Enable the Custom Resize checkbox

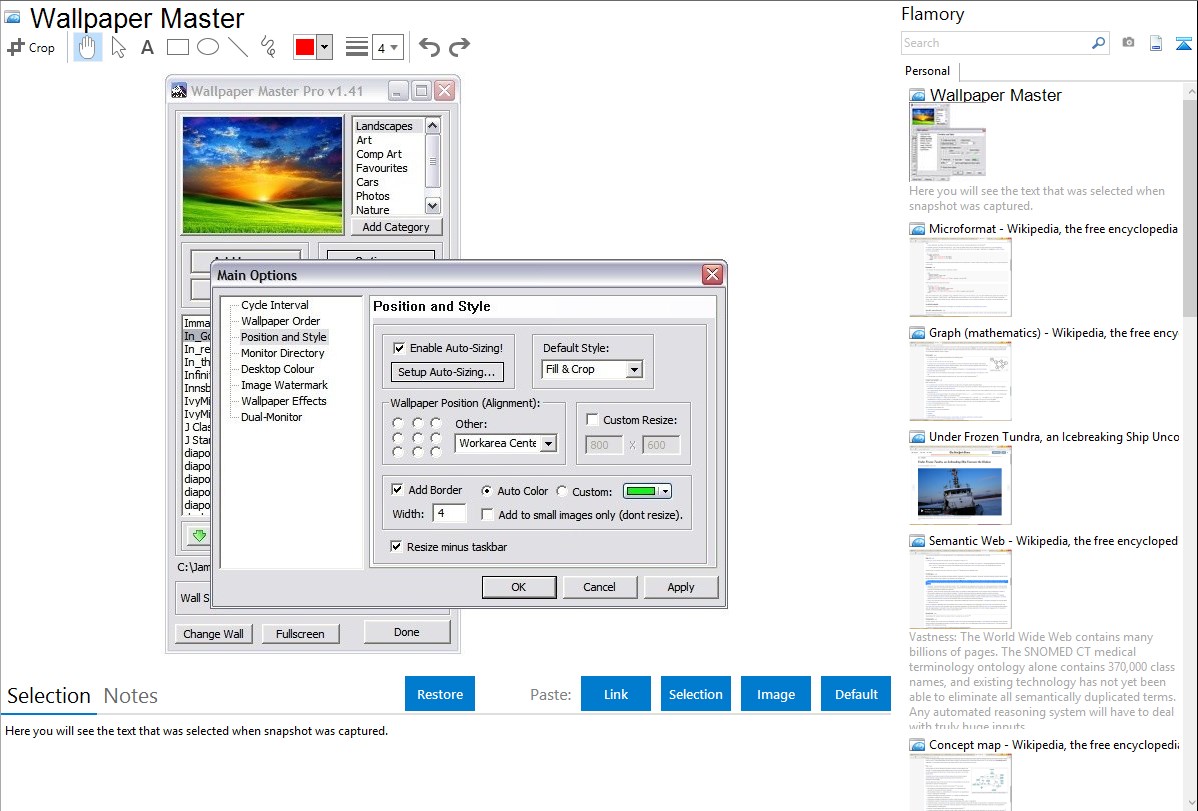tap(592, 420)
